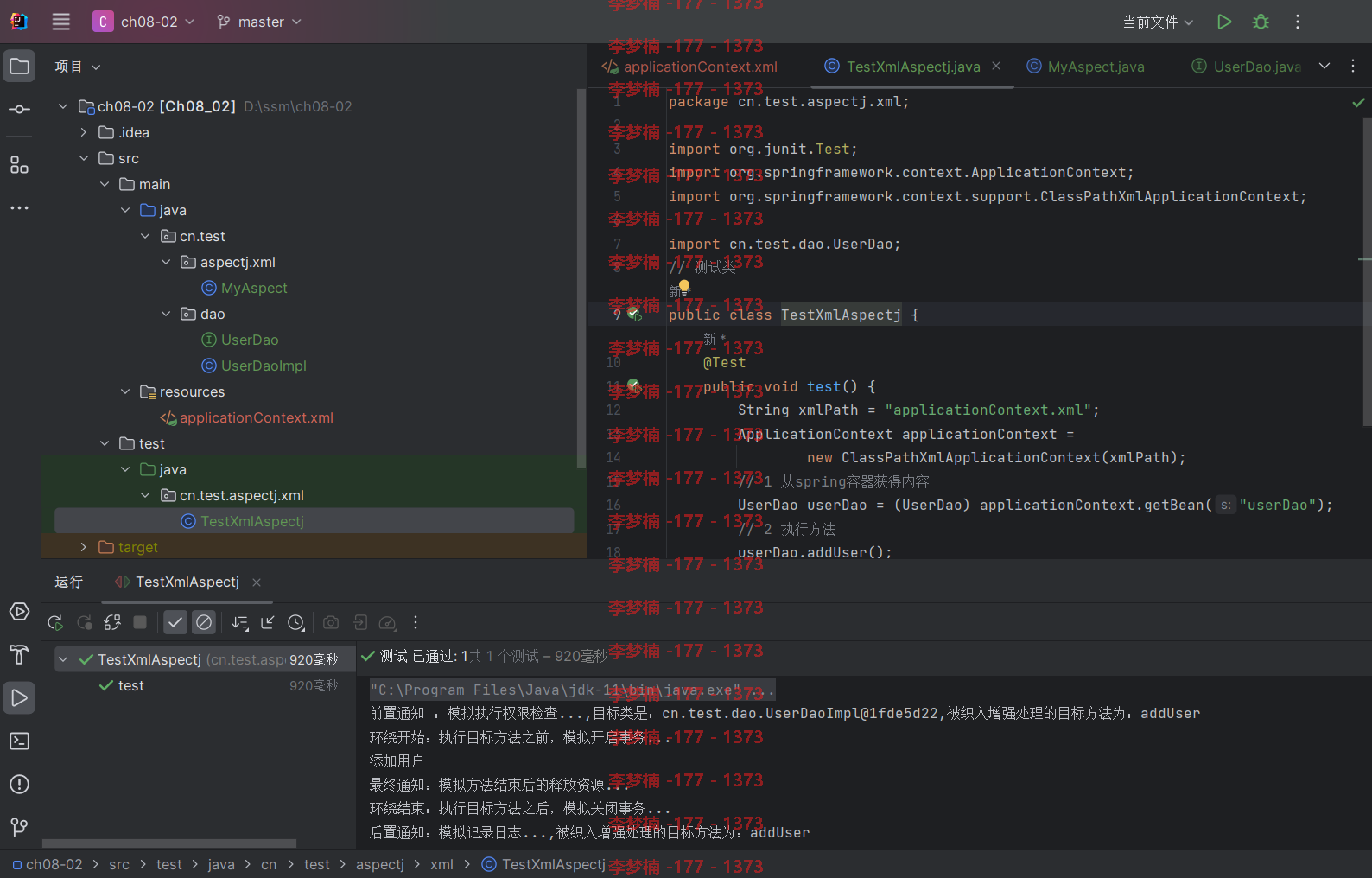Screen dimensions: 1372x878
Task: Select MyAspect class in tree
Action: [x=245, y=288]
